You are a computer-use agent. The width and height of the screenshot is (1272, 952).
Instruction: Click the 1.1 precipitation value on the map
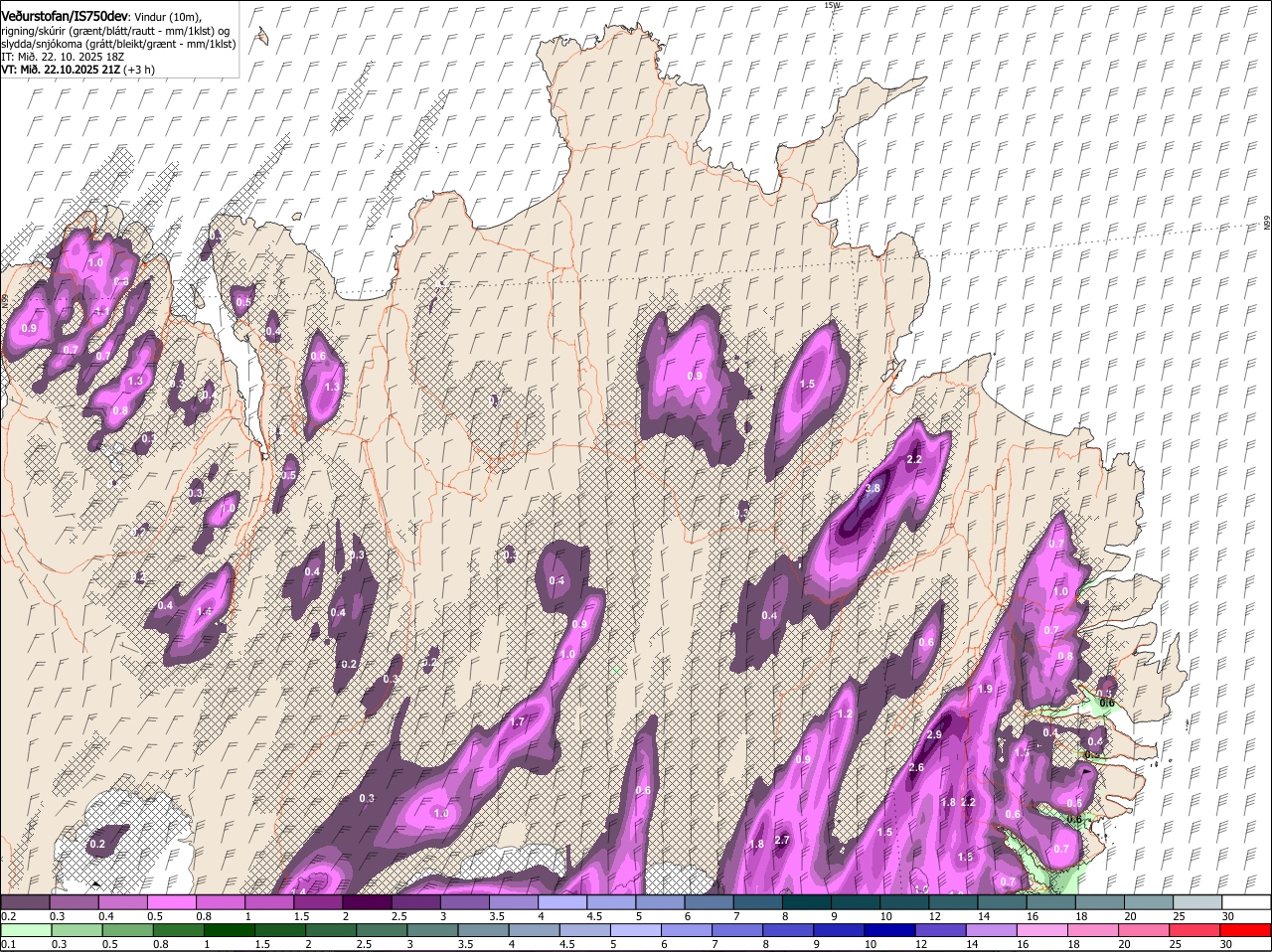pyautogui.click(x=101, y=310)
